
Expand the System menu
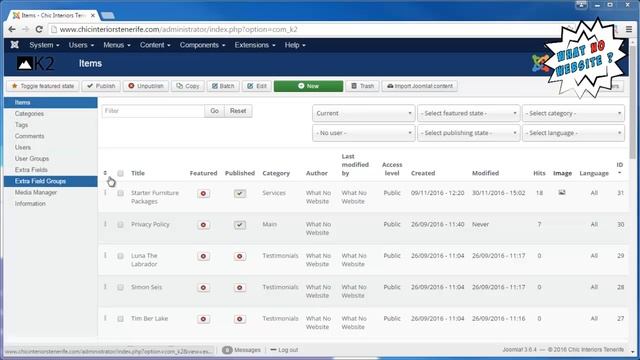coord(44,45)
